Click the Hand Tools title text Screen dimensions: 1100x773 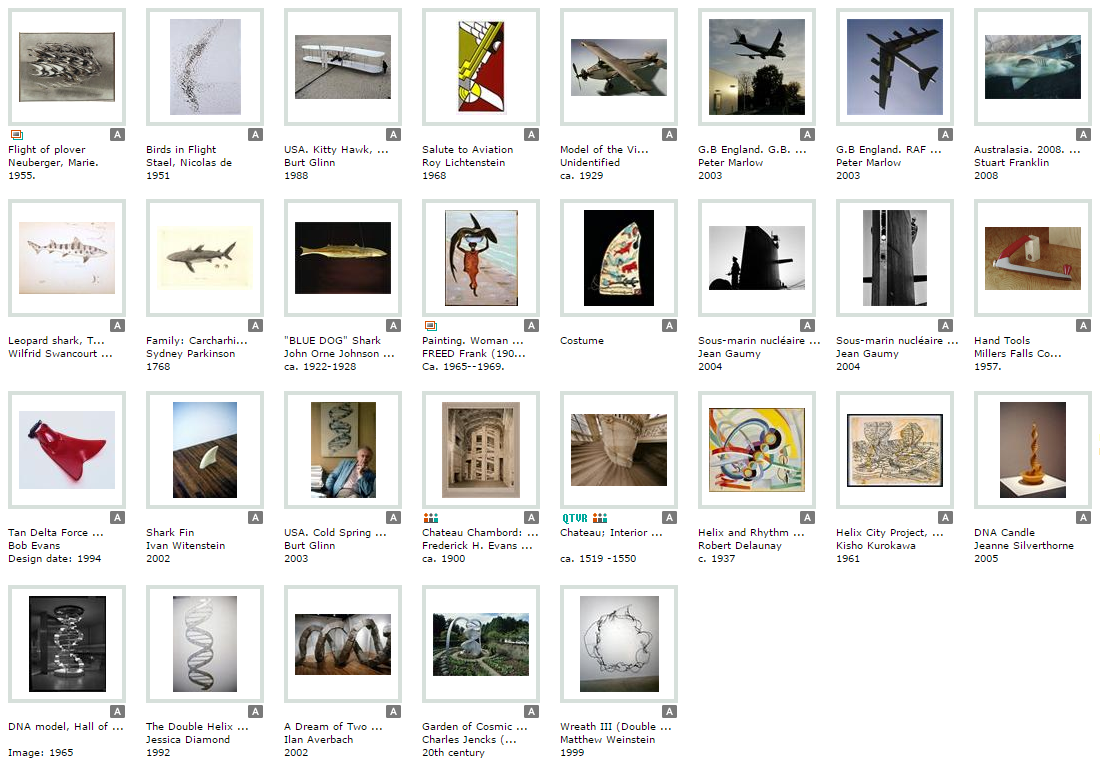tap(1002, 340)
